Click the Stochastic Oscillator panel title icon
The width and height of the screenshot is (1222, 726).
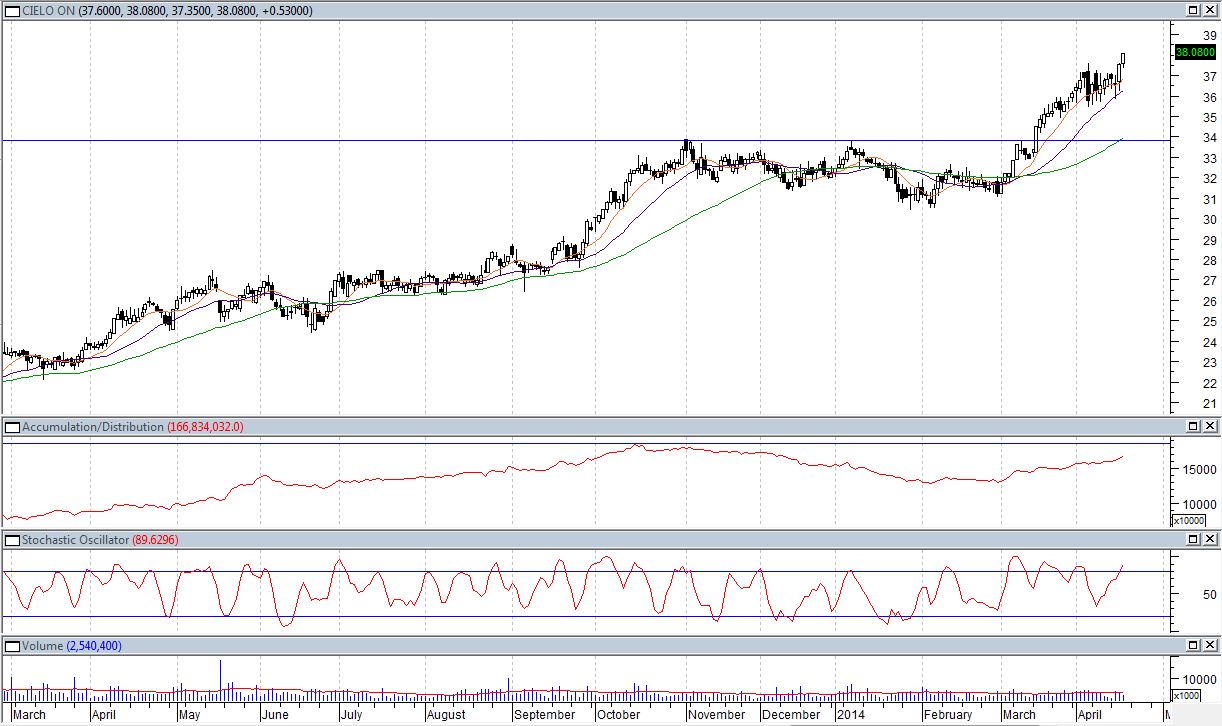[12, 540]
